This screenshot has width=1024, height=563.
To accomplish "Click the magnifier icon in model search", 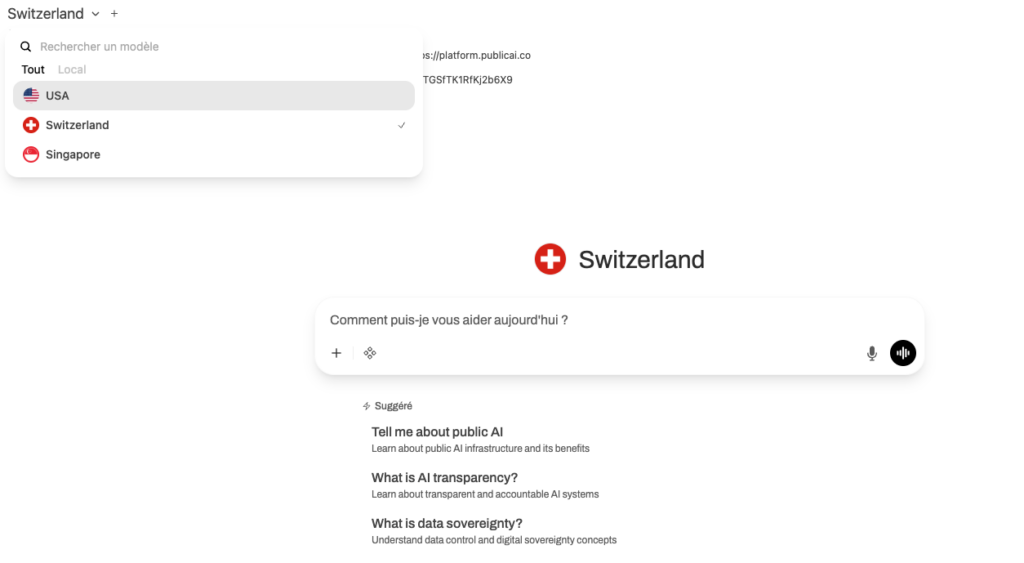I will click(x=26, y=47).
